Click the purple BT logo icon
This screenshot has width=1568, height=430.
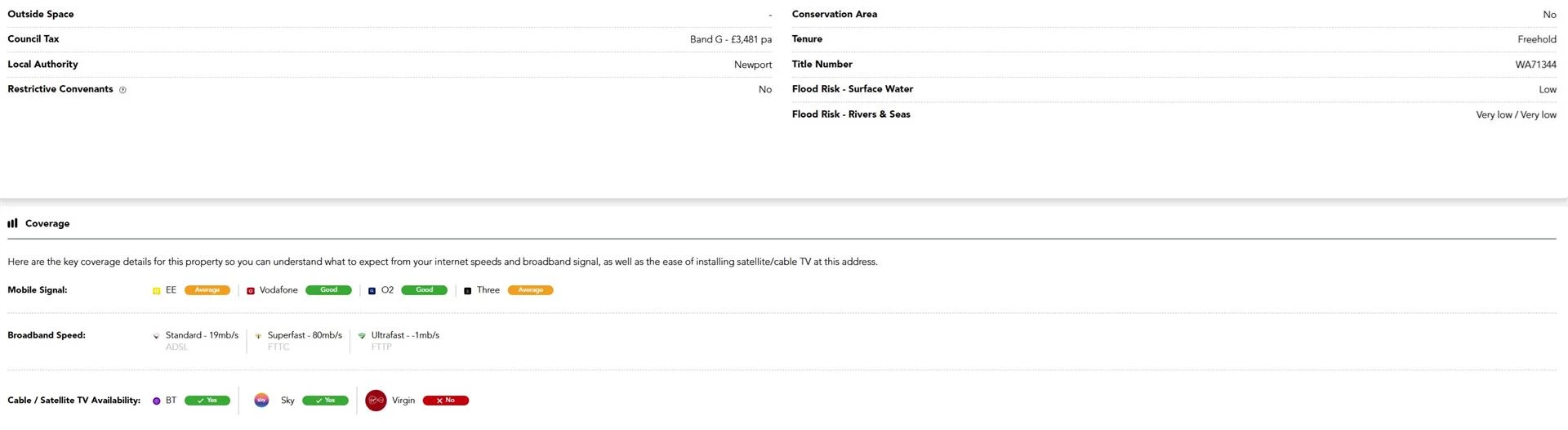157,401
